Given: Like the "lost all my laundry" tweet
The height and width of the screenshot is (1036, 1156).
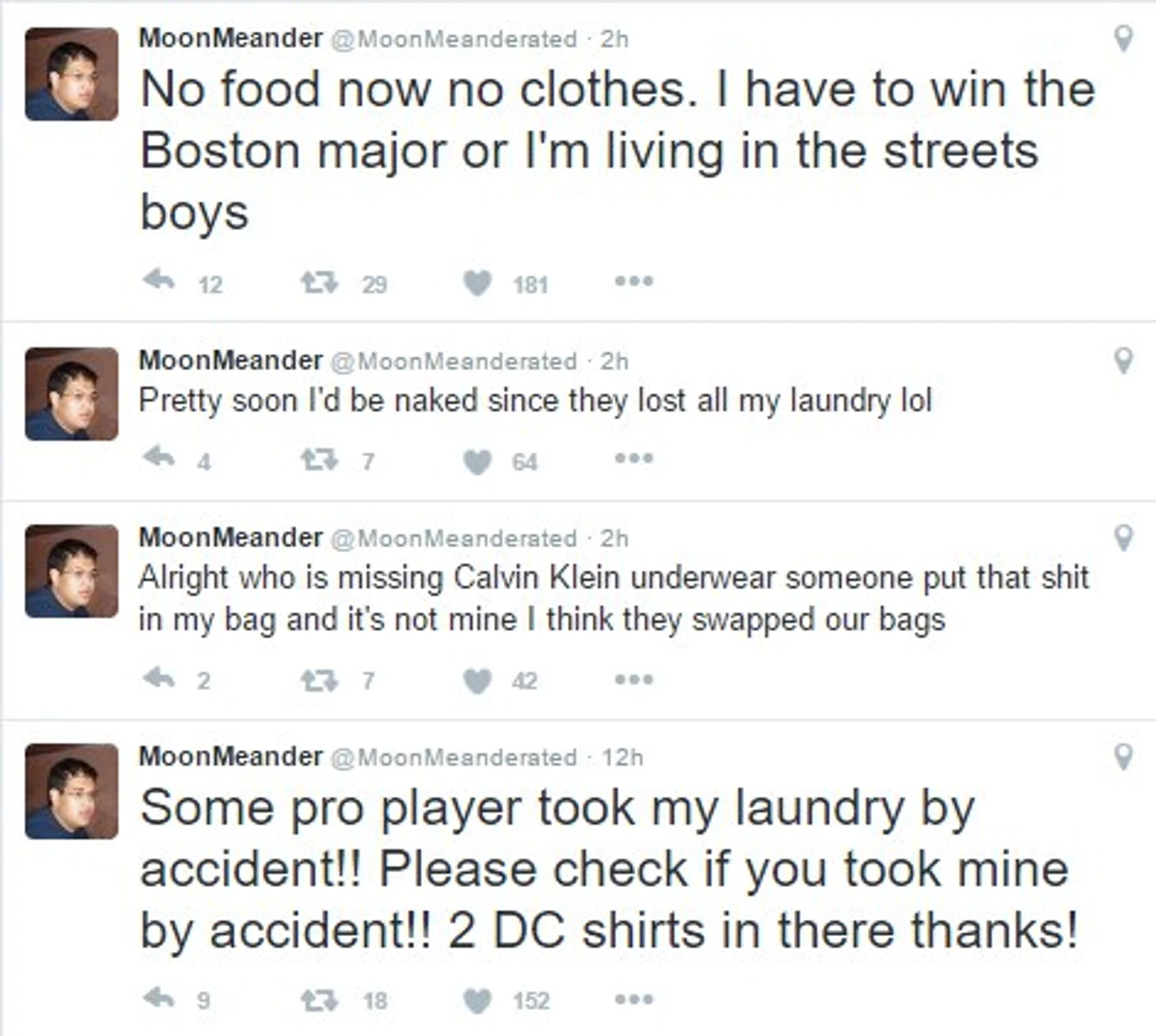Looking at the screenshot, I should click(477, 461).
